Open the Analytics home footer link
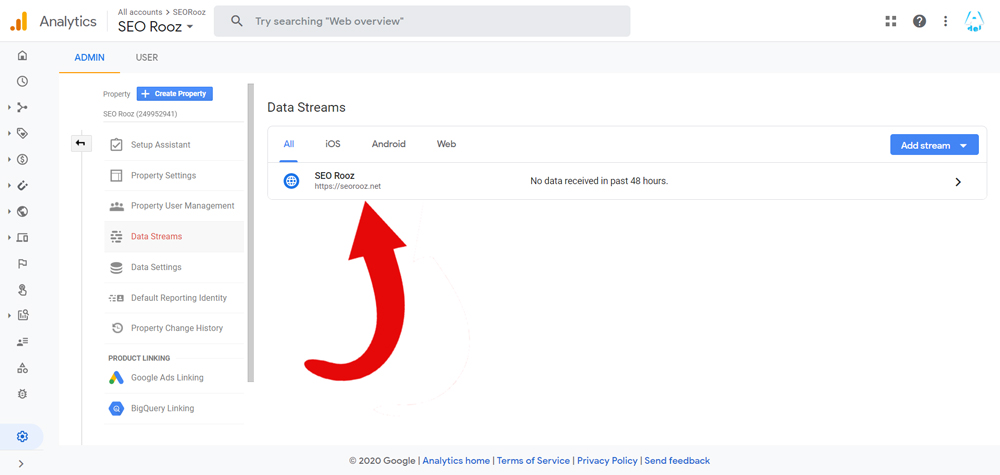 [x=456, y=460]
